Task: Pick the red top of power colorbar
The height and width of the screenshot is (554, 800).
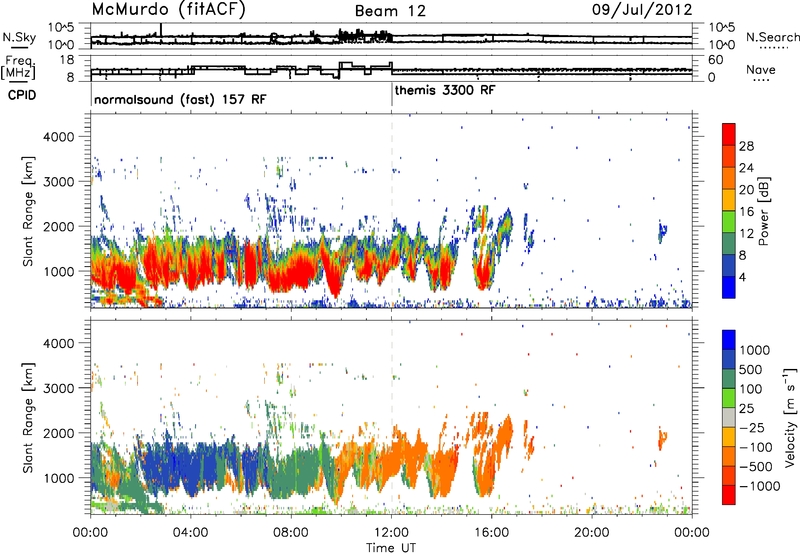Action: (x=729, y=134)
